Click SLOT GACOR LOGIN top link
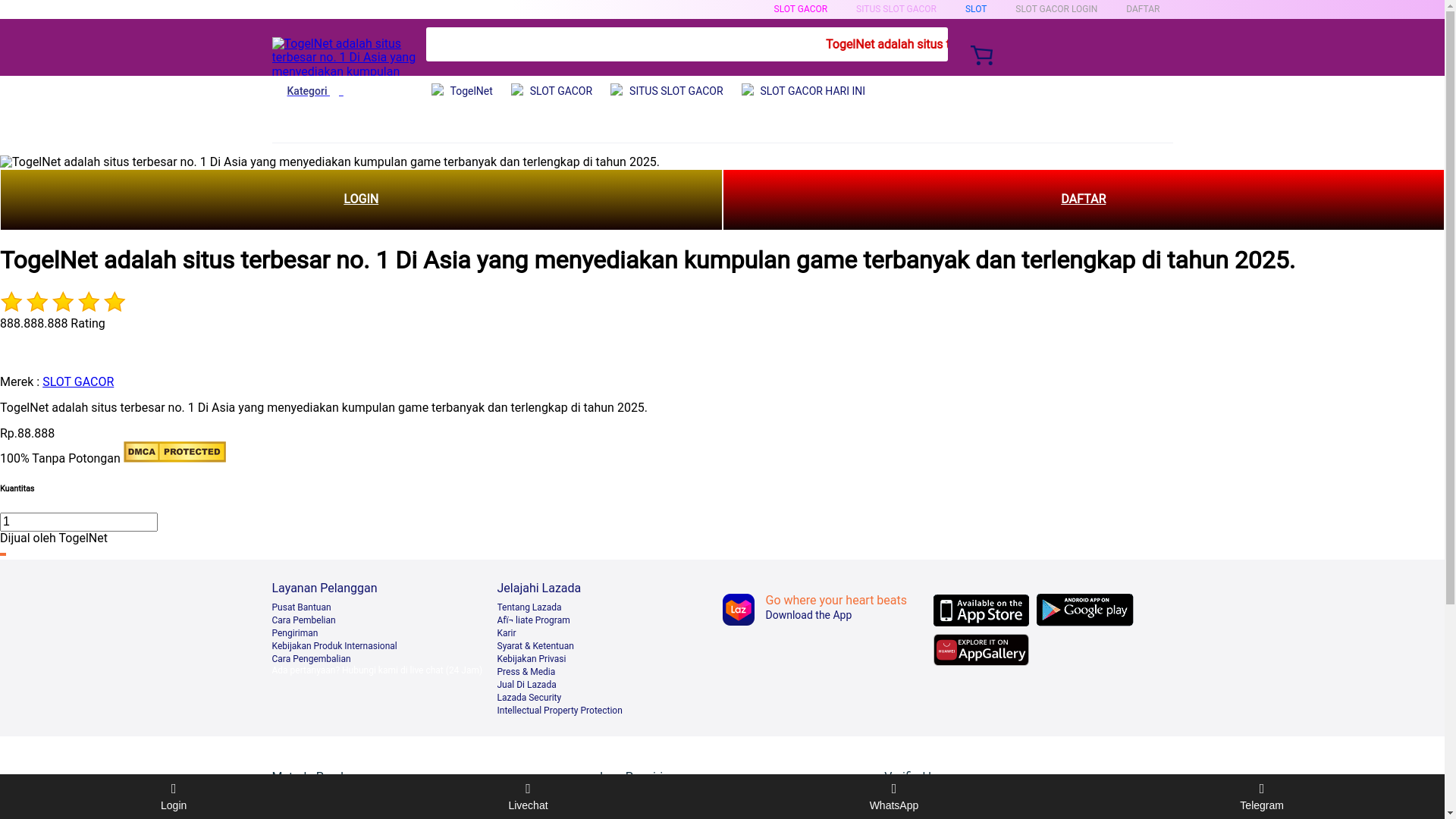This screenshot has width=1456, height=819. point(1056,9)
